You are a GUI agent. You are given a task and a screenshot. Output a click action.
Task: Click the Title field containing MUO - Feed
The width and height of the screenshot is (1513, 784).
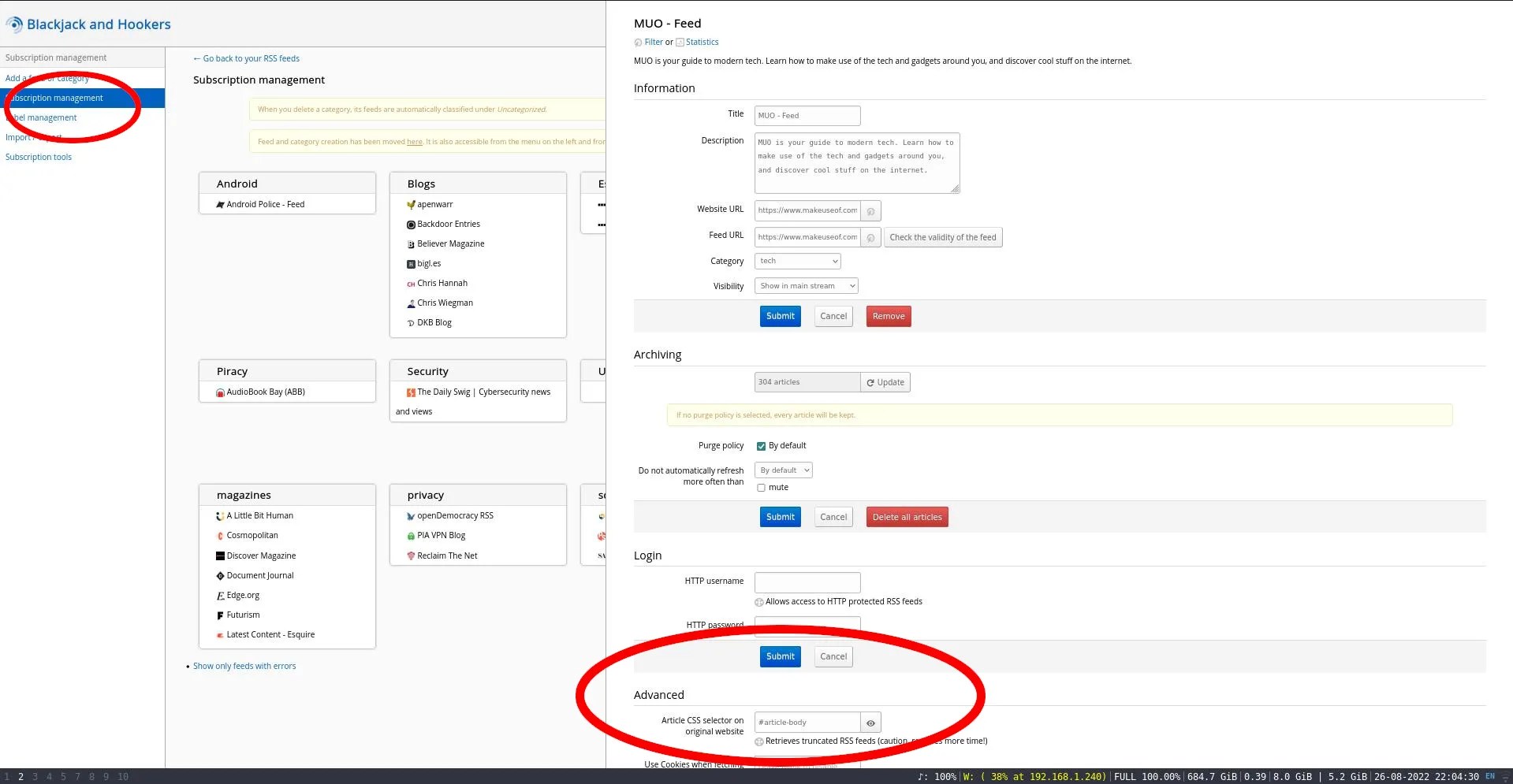(x=807, y=115)
